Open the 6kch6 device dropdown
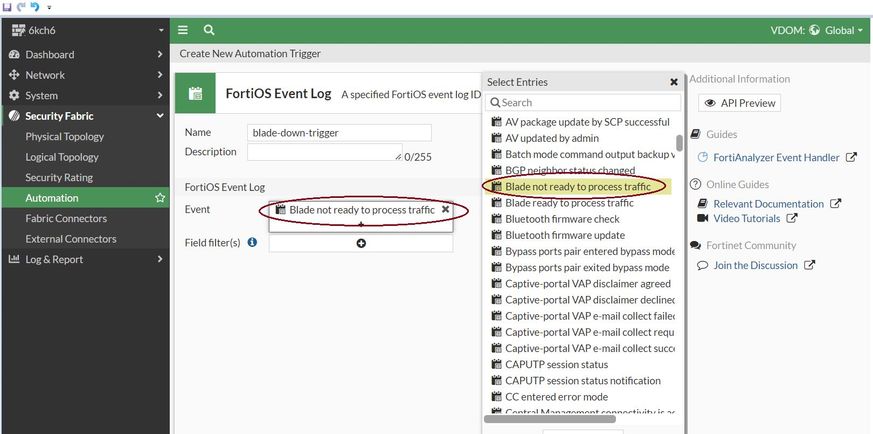This screenshot has height=434, width=873. coord(87,30)
